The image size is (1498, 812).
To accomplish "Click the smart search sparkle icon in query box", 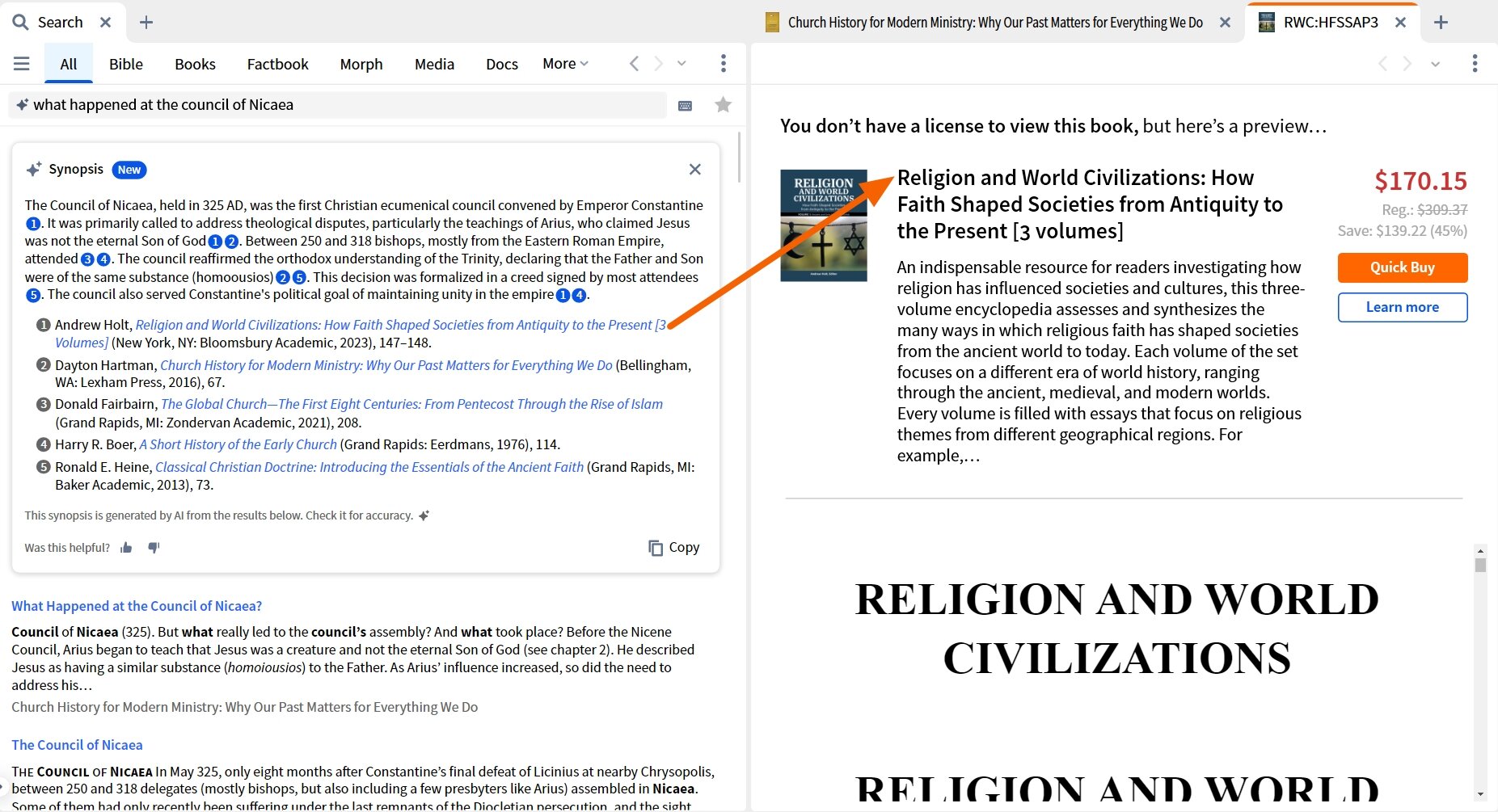I will click(x=23, y=105).
